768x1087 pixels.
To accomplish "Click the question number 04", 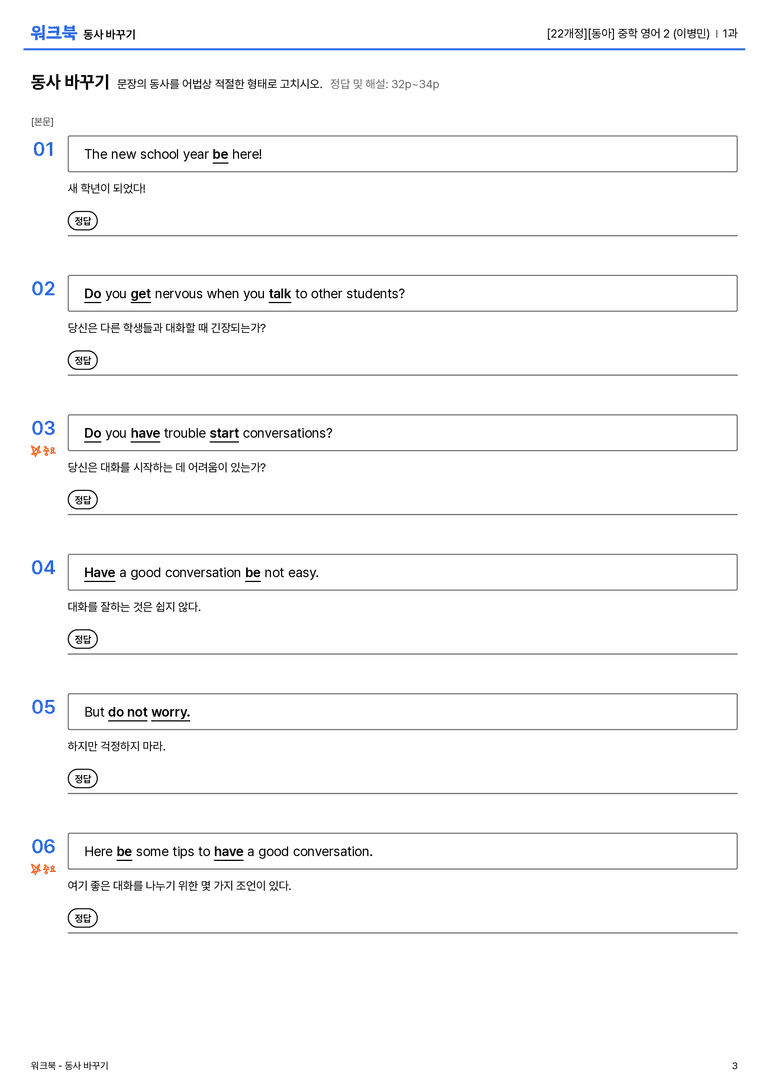I will tap(43, 568).
